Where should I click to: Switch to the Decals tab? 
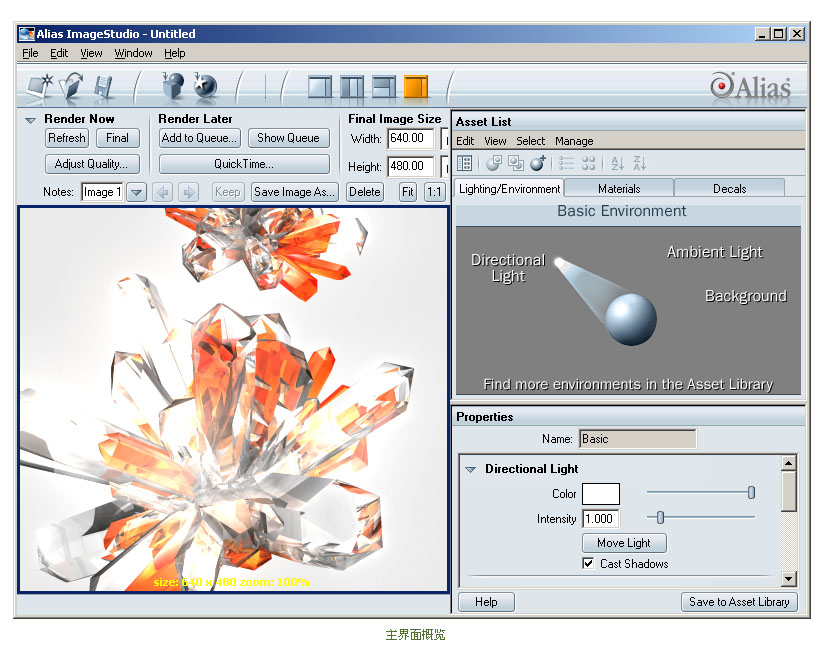coord(729,188)
